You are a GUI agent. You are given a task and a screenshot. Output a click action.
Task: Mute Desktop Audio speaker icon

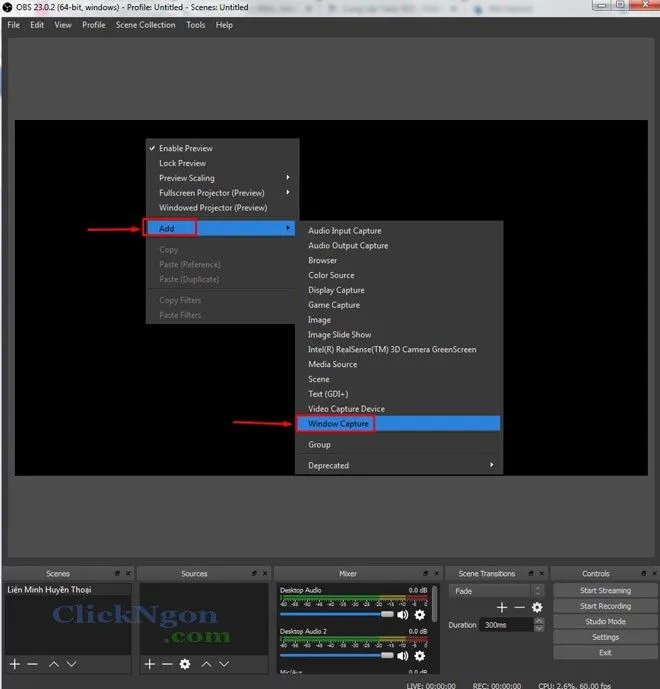pos(403,614)
